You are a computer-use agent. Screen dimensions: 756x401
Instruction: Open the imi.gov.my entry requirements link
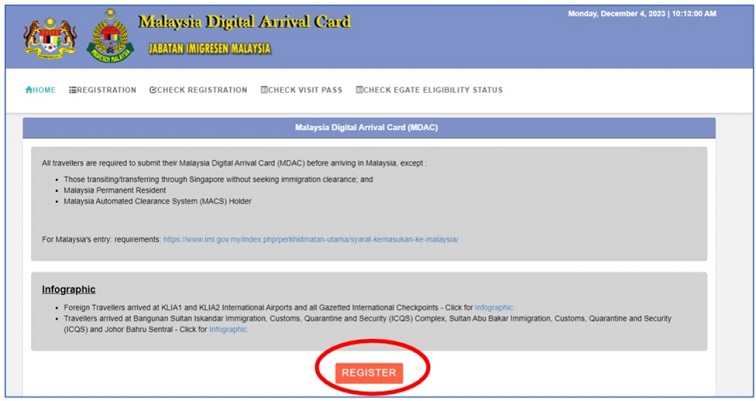[310, 240]
